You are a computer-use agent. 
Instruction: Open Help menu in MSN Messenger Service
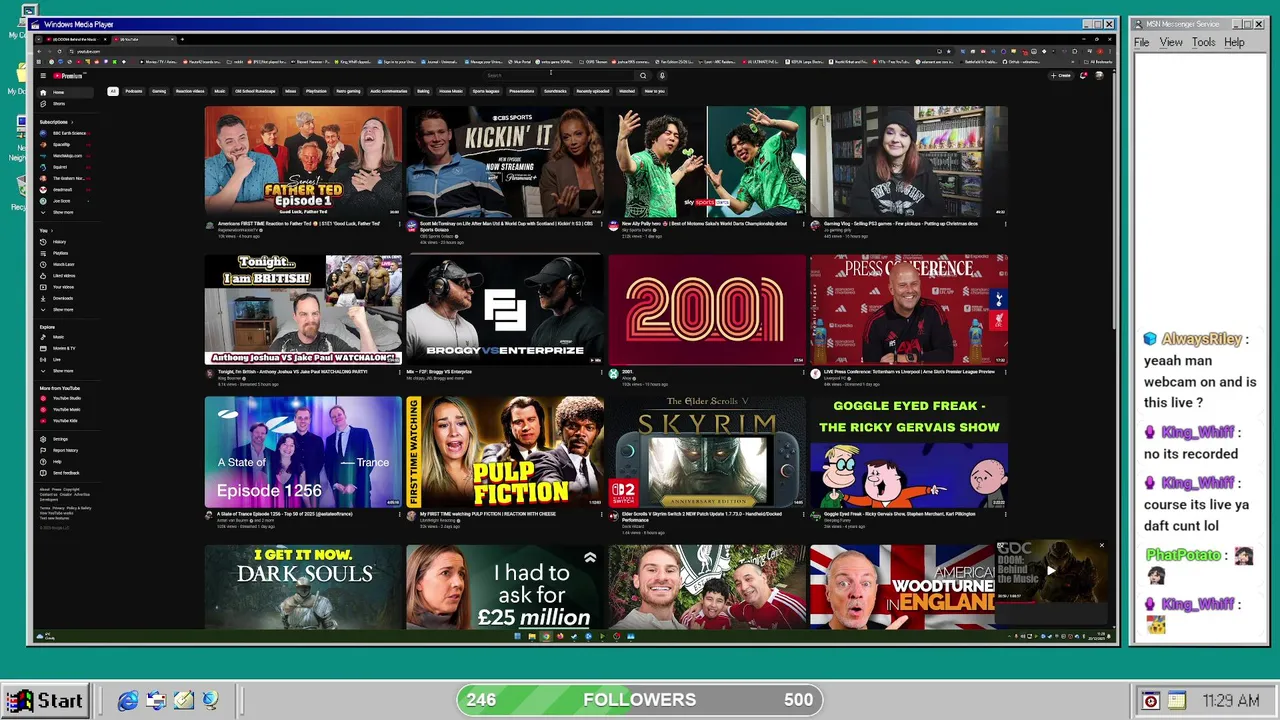[x=1234, y=42]
